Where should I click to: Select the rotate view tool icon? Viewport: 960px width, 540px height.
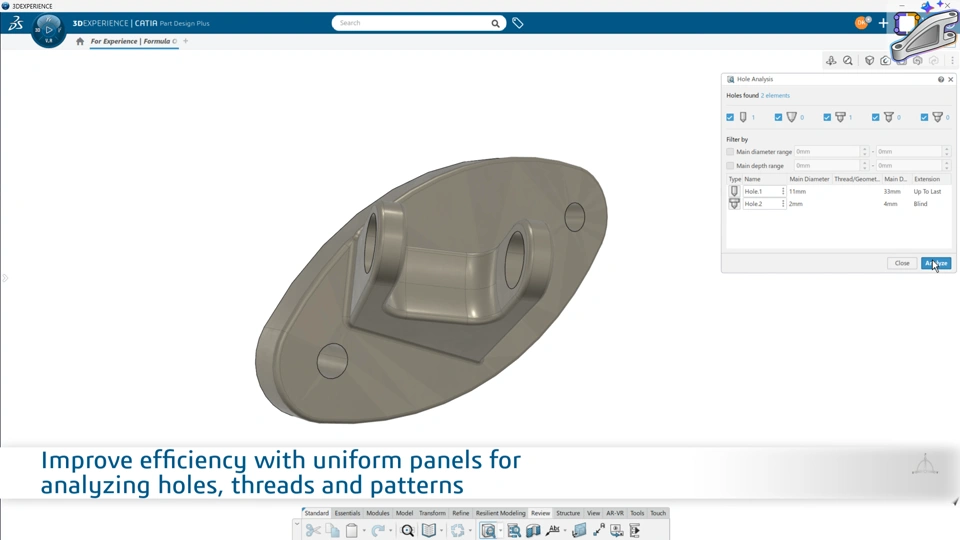point(831,61)
